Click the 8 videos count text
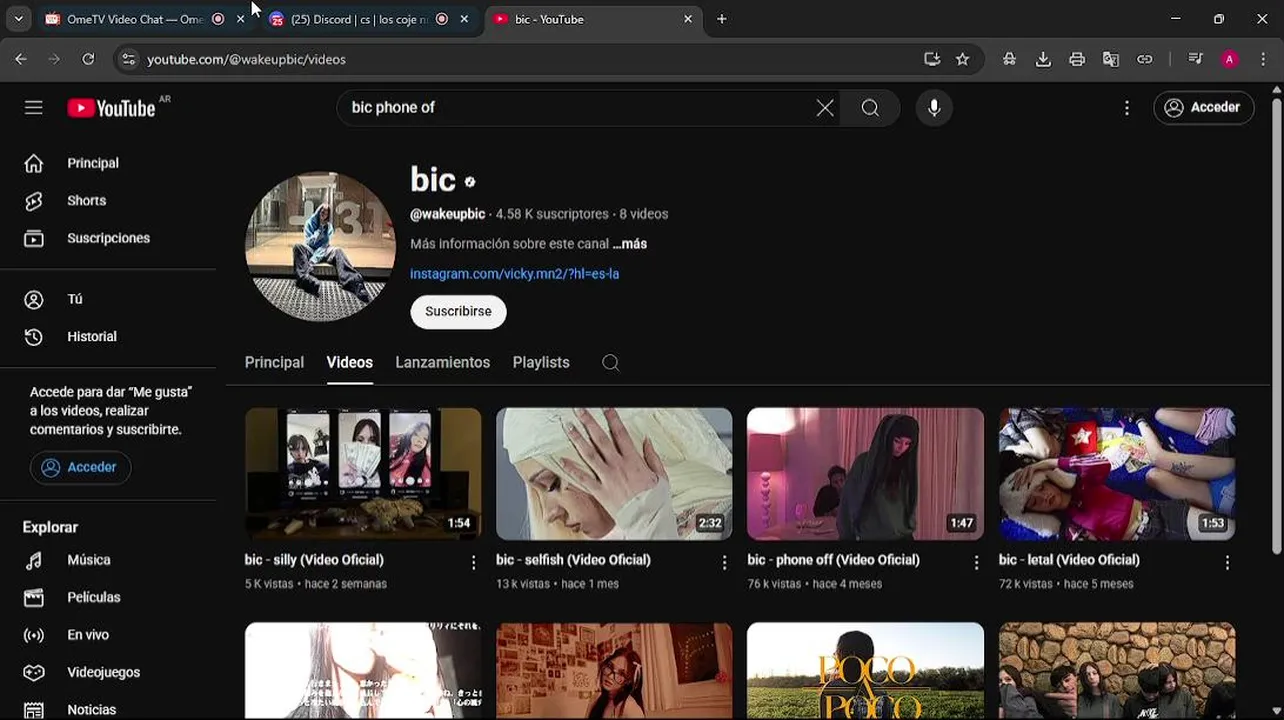The image size is (1284, 720). click(643, 214)
